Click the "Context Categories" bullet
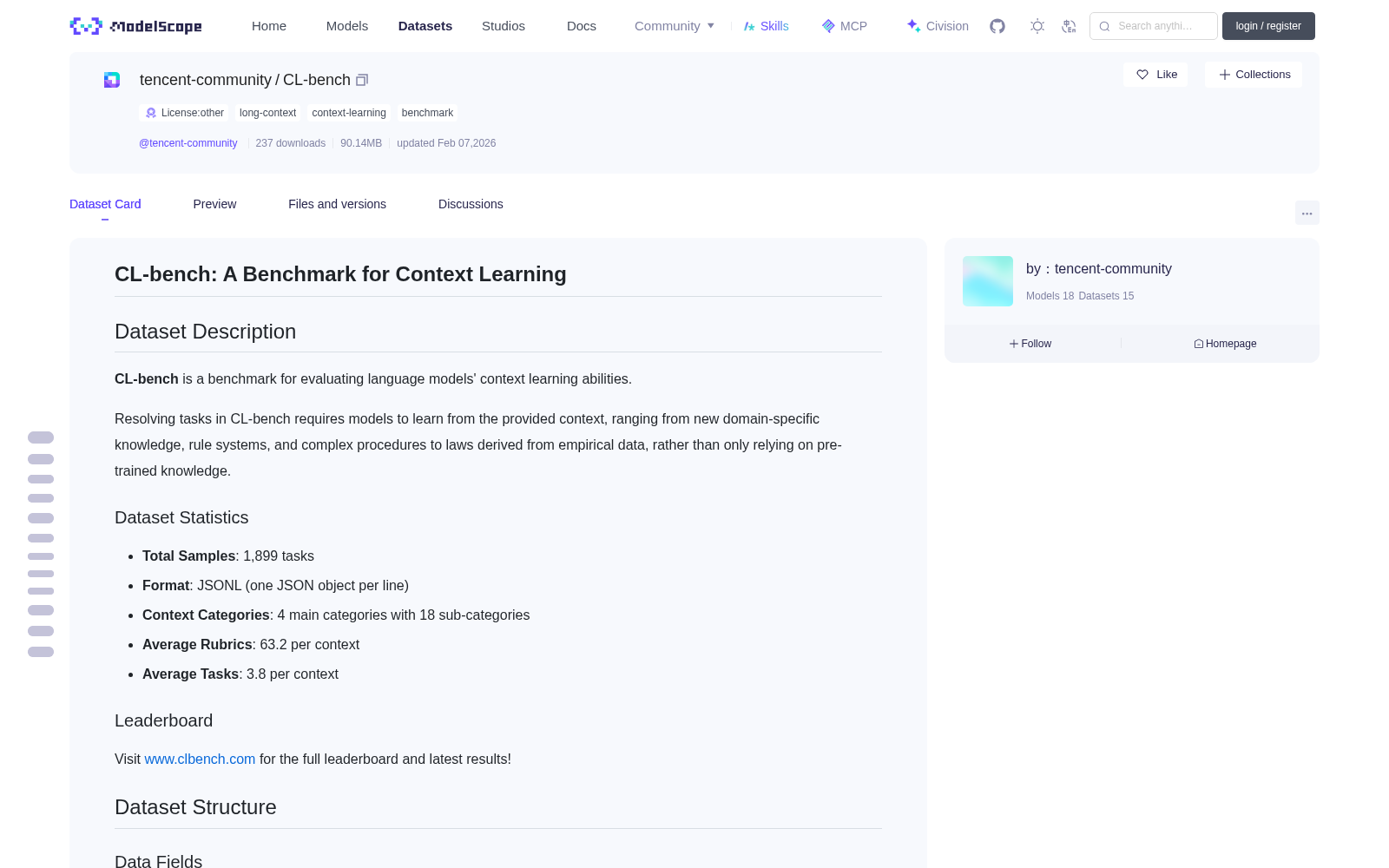 (x=336, y=615)
